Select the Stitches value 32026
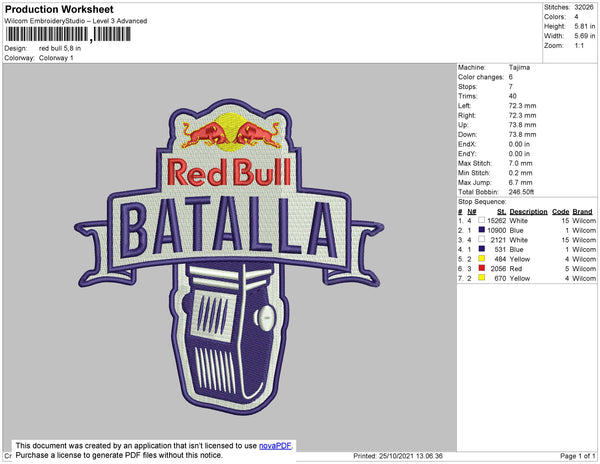 584,7
